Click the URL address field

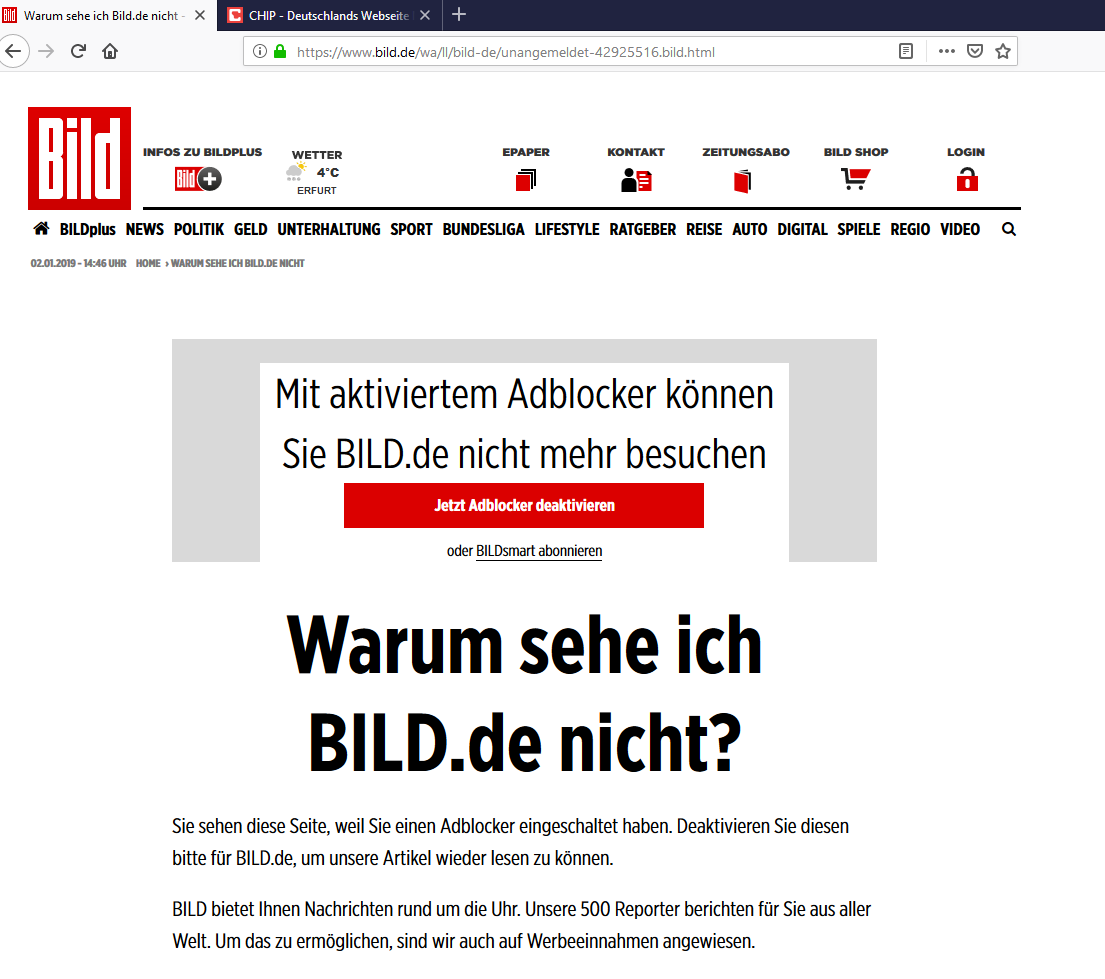(x=580, y=52)
